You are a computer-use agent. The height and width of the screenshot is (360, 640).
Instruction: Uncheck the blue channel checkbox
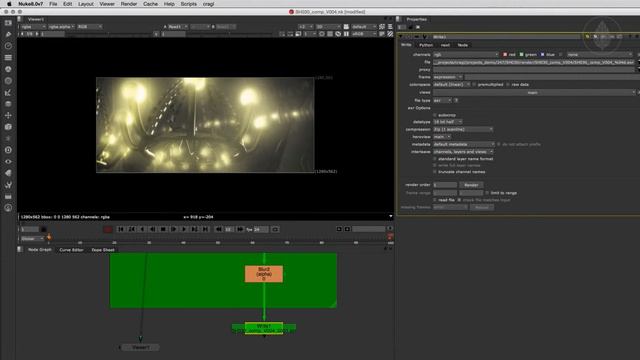[x=542, y=54]
